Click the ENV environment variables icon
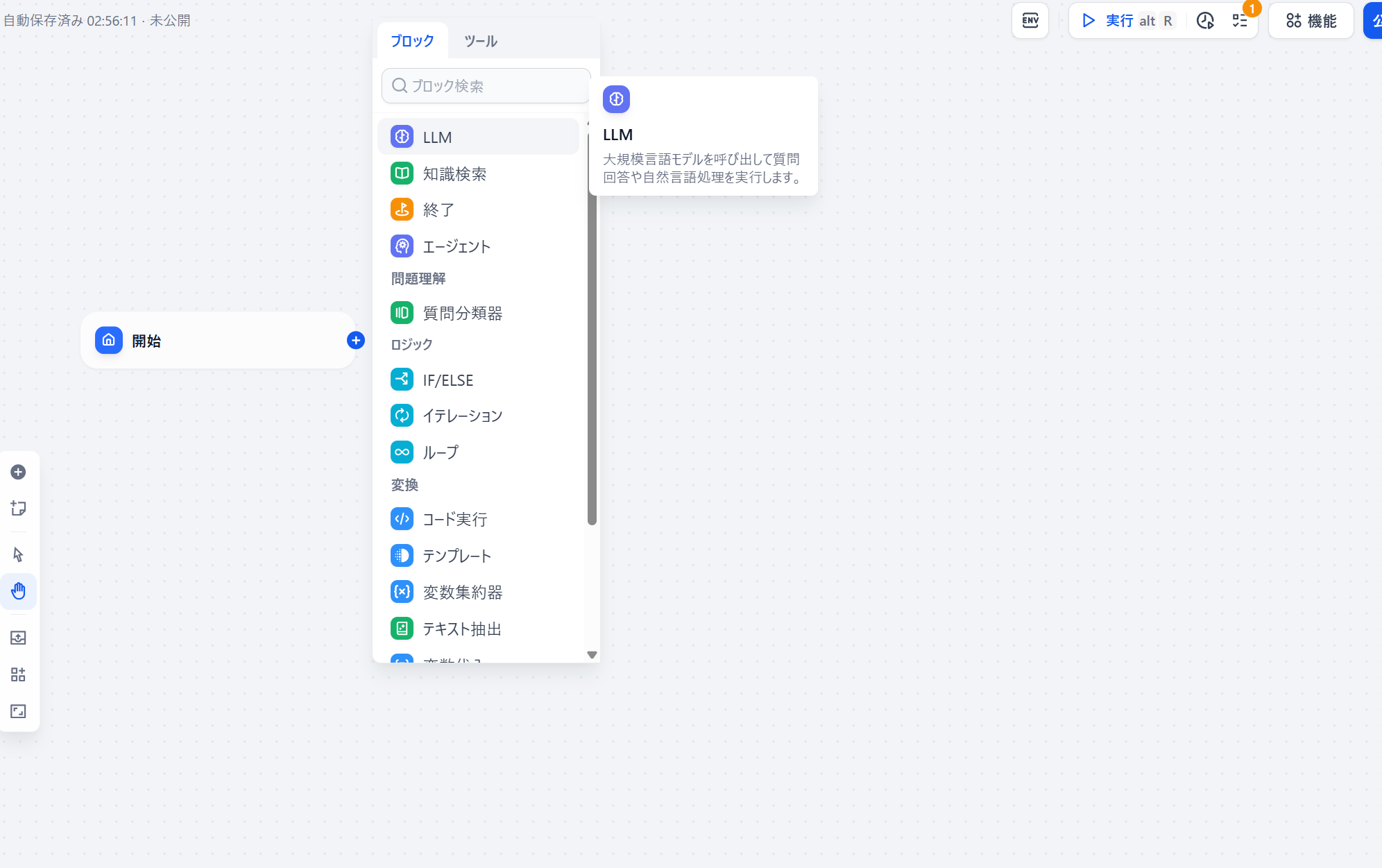 (x=1030, y=21)
